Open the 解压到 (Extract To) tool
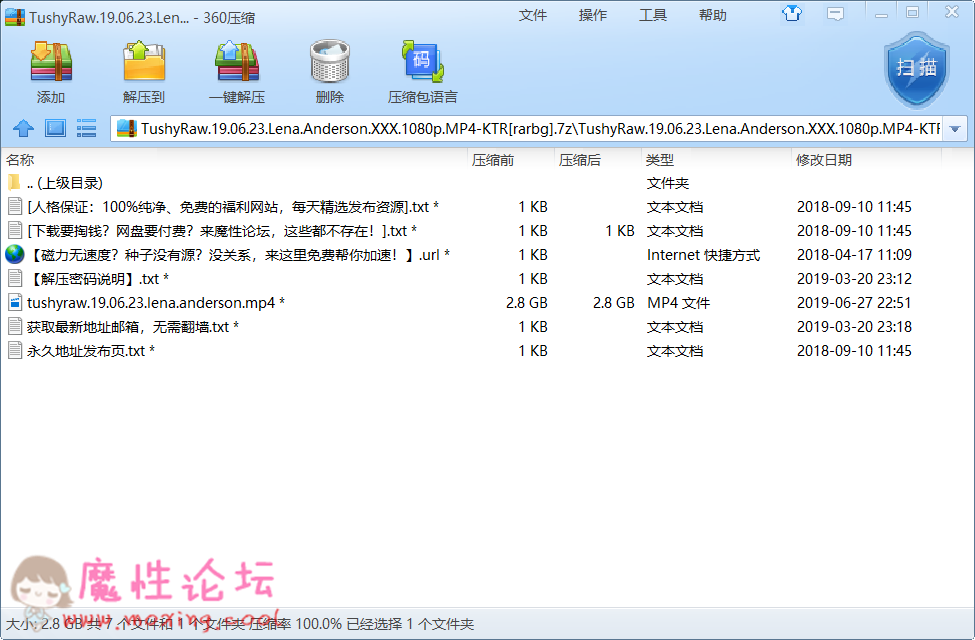975x640 pixels. 143,62
